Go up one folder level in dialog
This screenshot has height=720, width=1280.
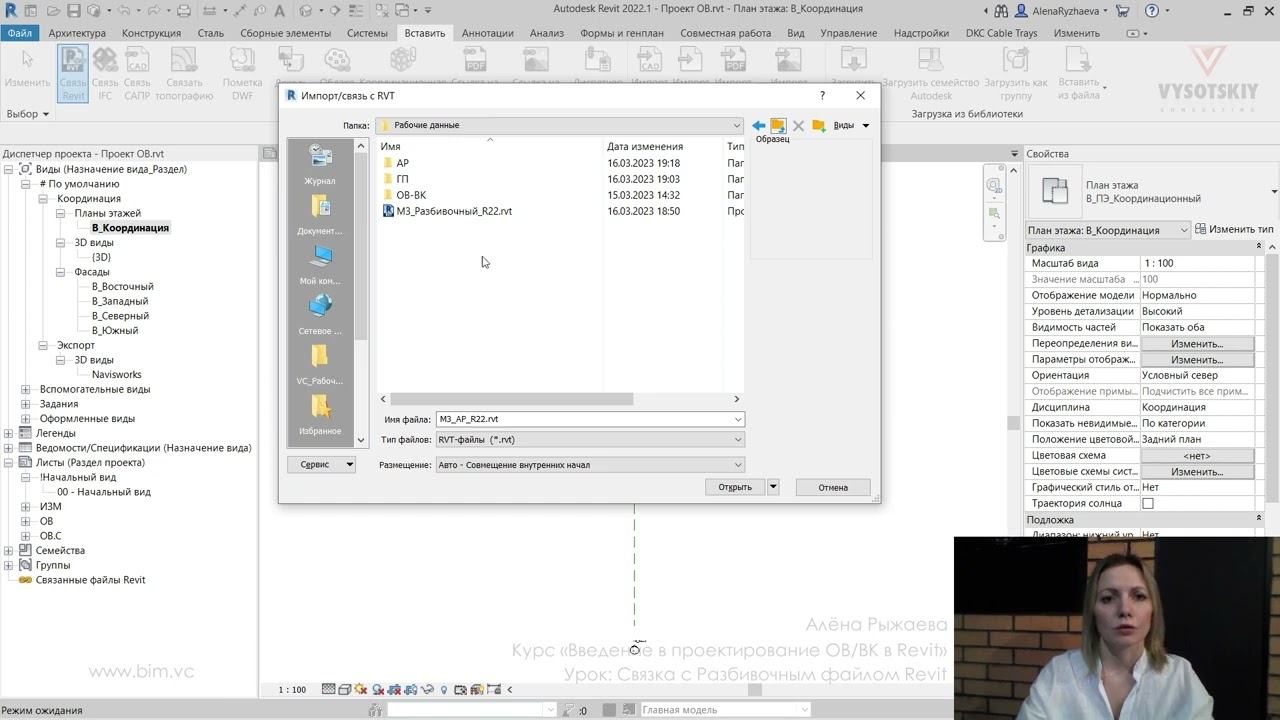(x=778, y=125)
